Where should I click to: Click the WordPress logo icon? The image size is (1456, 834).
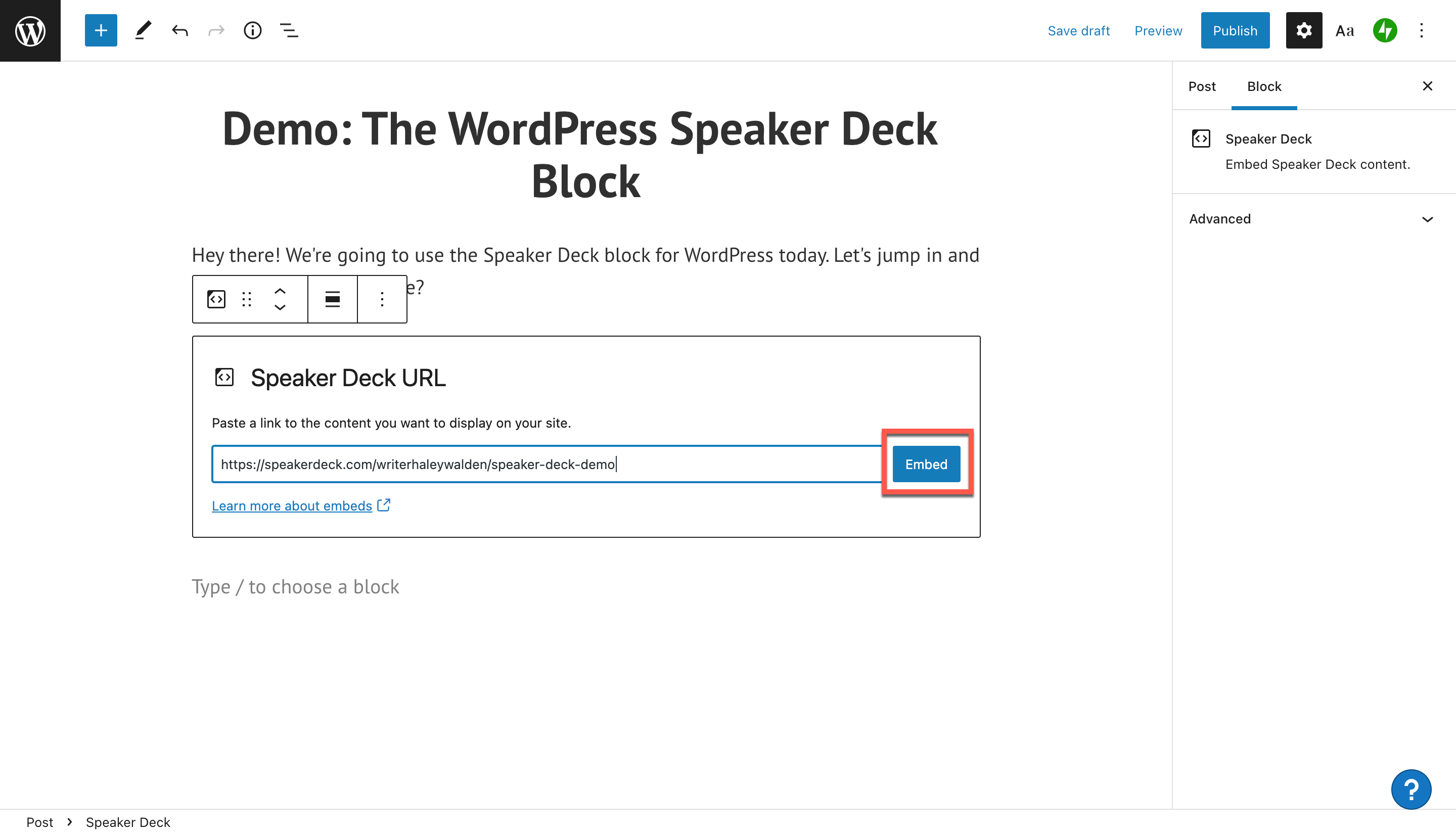30,30
